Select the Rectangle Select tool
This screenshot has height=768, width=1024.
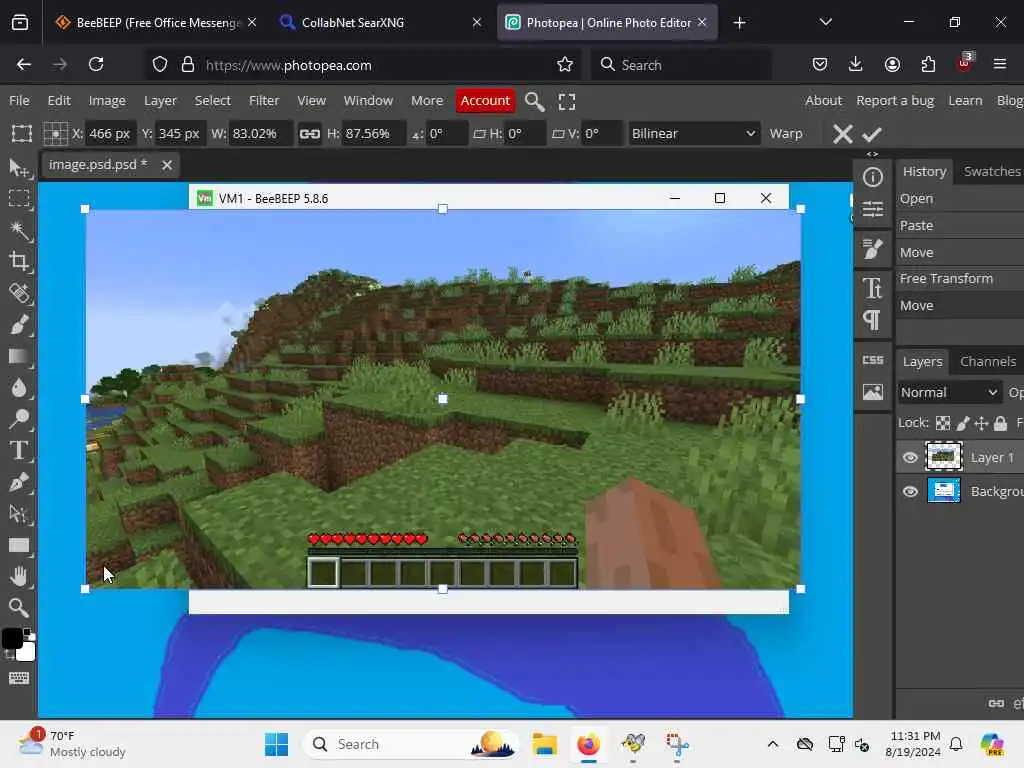point(19,199)
